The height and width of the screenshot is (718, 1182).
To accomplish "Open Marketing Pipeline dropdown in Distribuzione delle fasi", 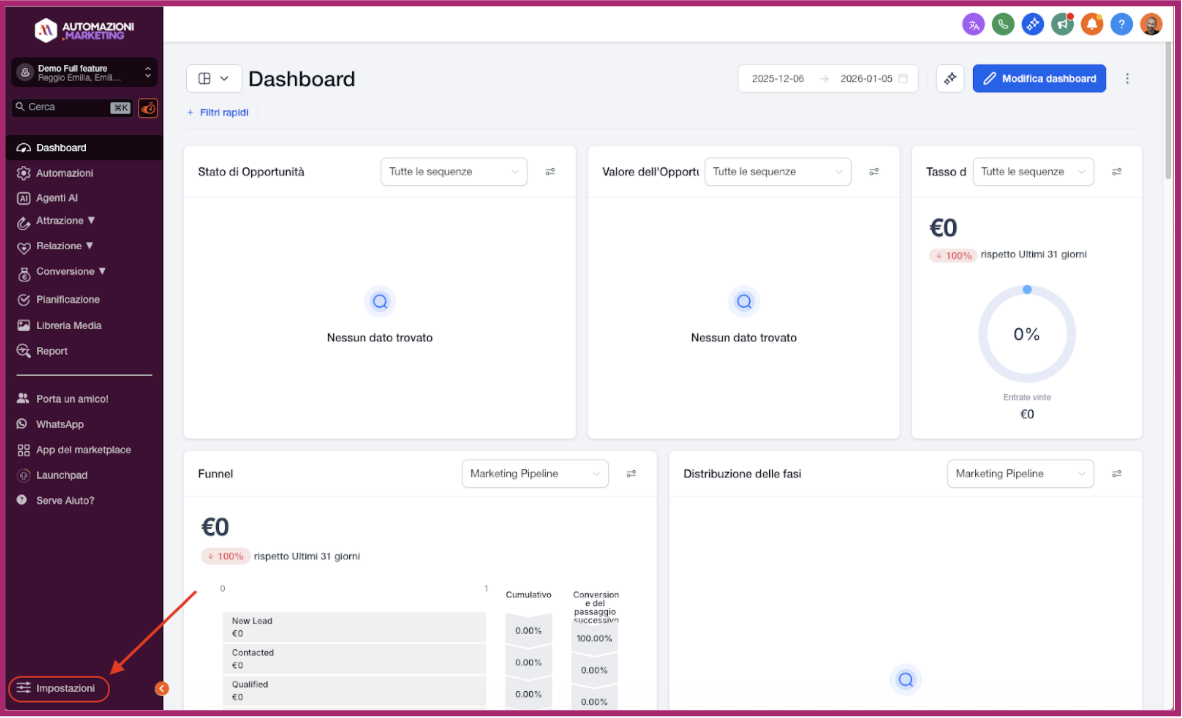I will 1020,474.
